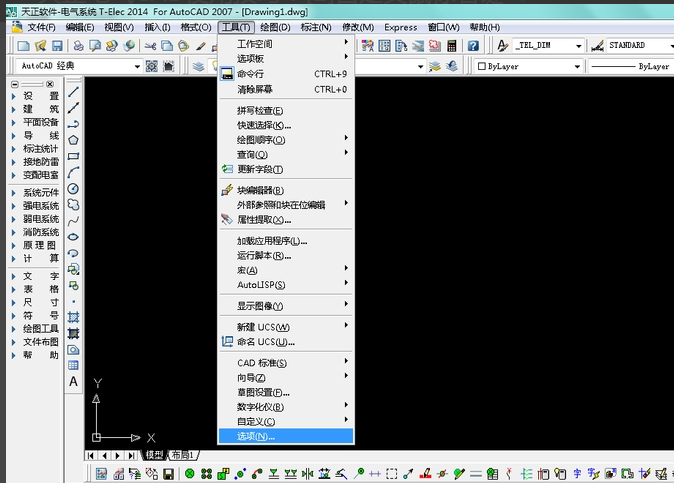Select the Circle draw tool
The height and width of the screenshot is (483, 674).
coord(74,189)
